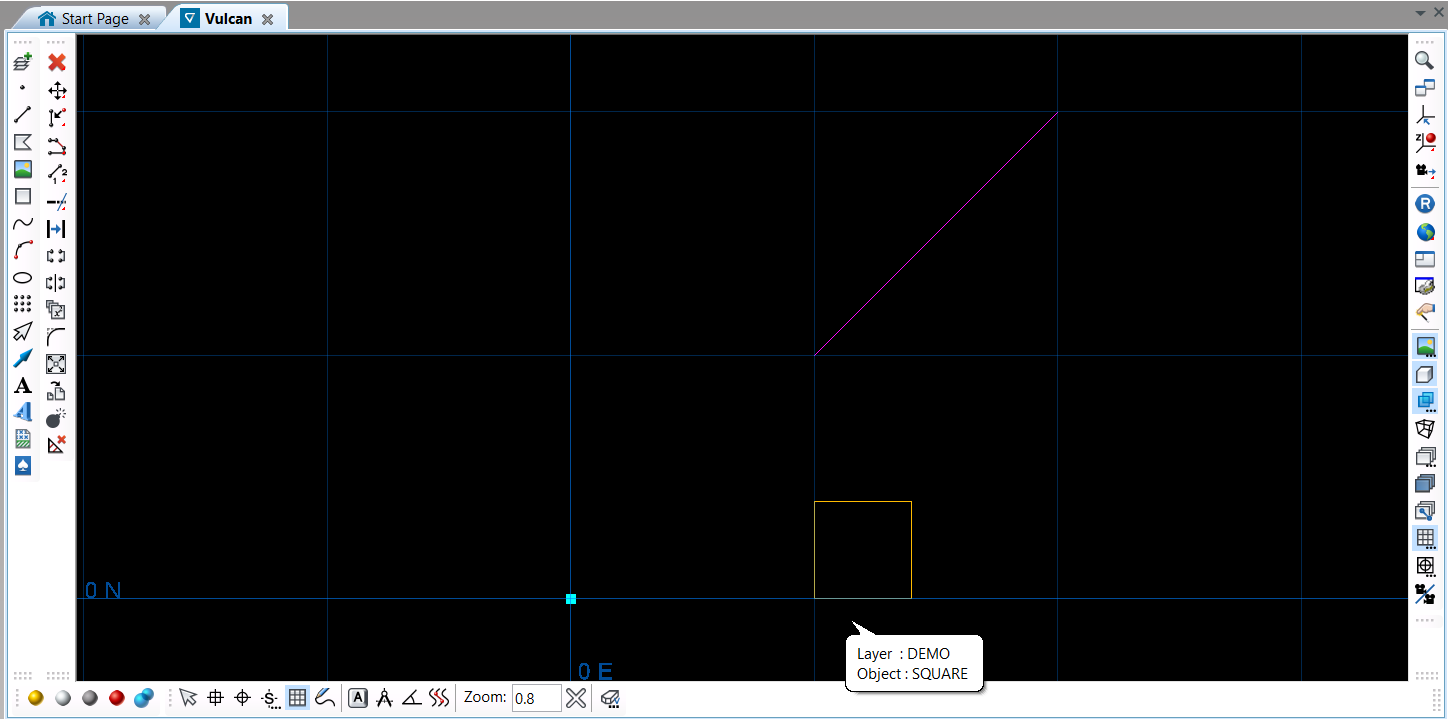Screen dimensions: 1448x719
Task: Select the ellipse creation tool
Action: coord(23,277)
